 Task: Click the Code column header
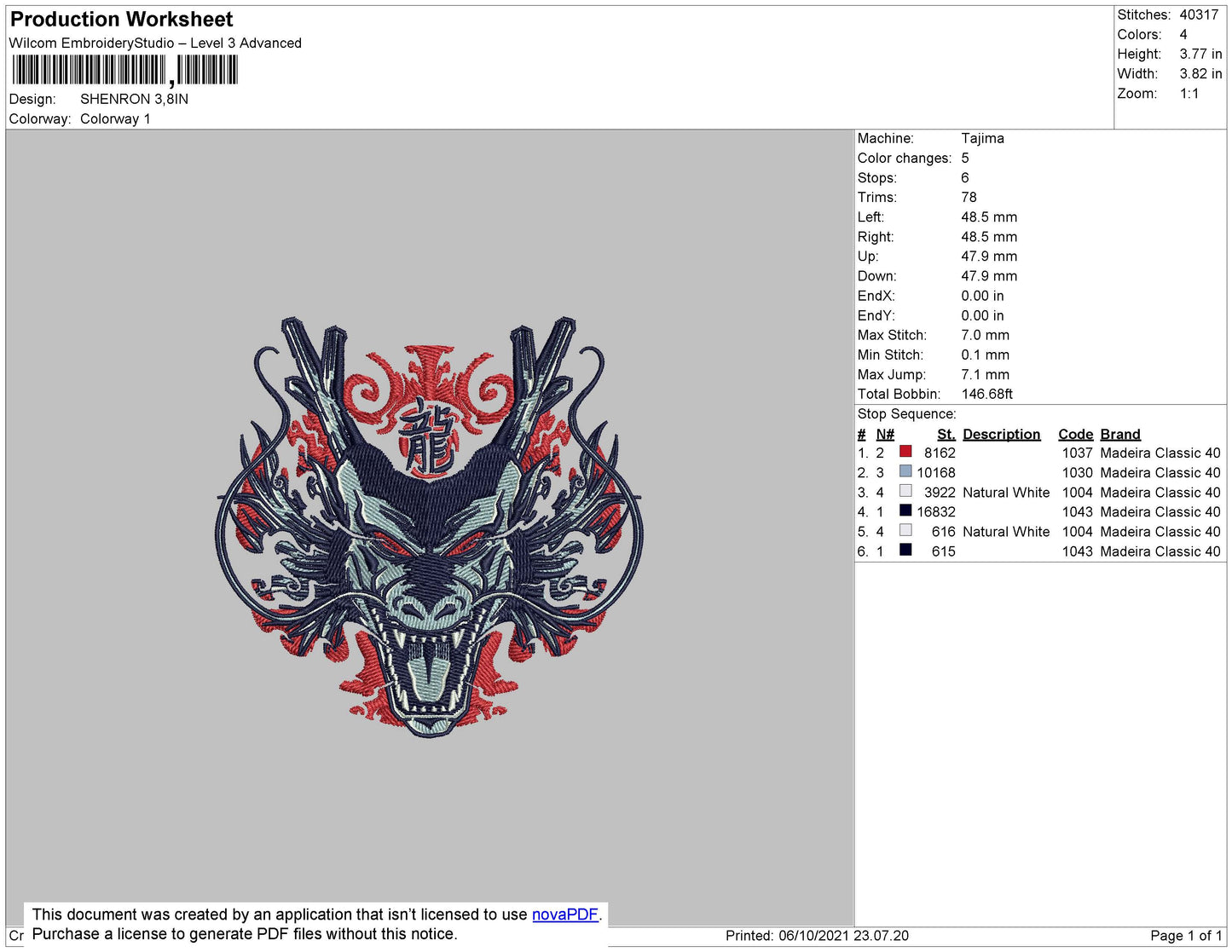(x=1075, y=435)
